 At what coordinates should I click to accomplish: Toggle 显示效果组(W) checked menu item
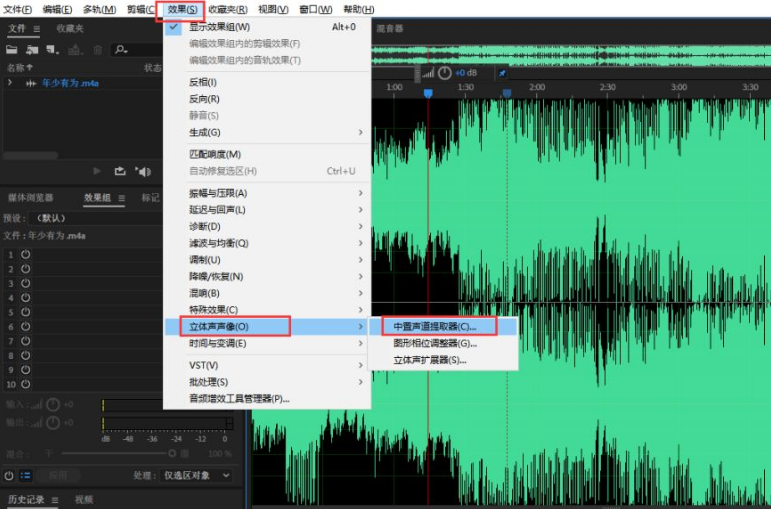[267, 27]
